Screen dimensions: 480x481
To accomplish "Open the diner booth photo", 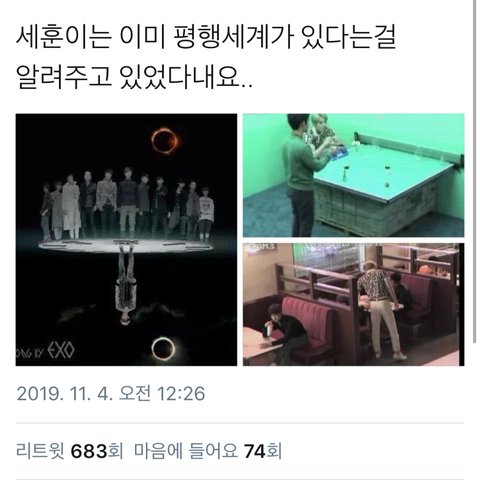I will [x=353, y=304].
